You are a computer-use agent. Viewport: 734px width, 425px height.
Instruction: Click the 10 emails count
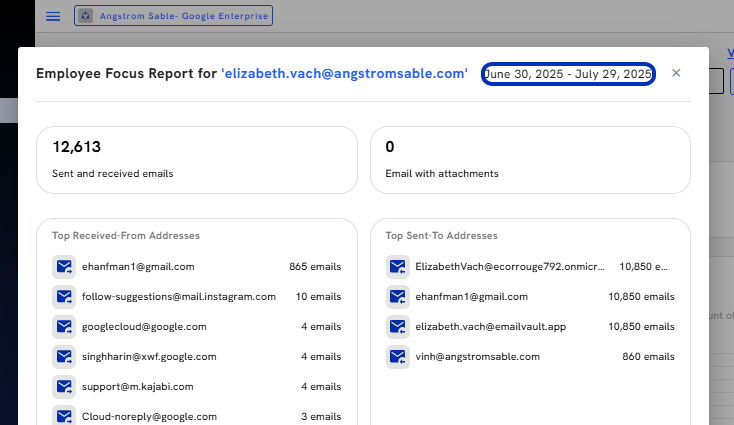[318, 297]
